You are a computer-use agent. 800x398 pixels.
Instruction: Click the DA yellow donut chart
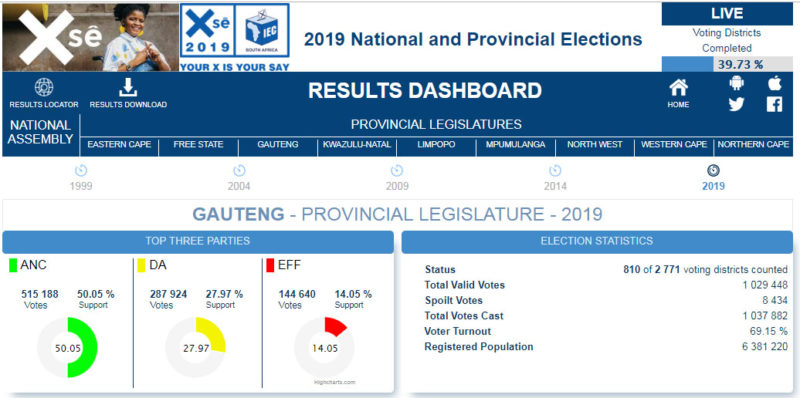(196, 347)
